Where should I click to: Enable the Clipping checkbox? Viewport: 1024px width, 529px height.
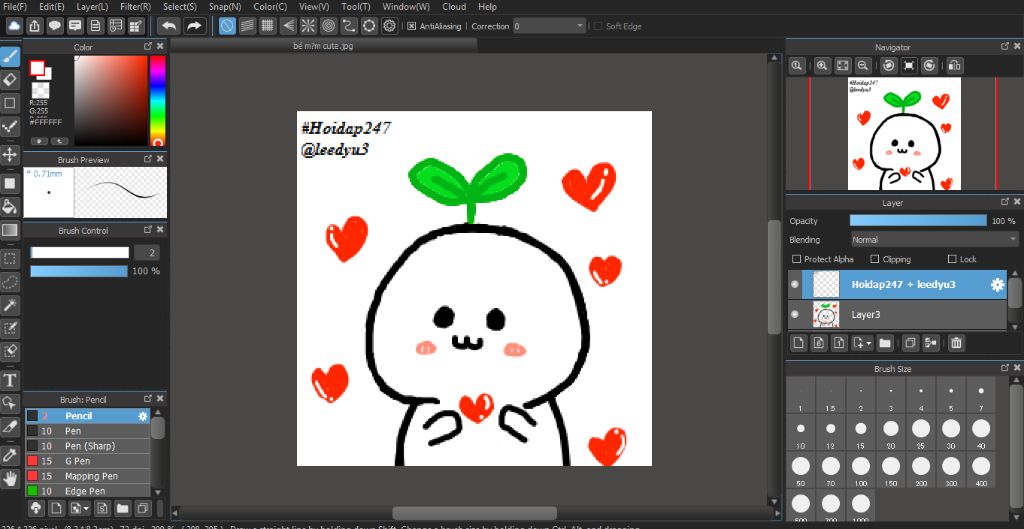(x=875, y=259)
